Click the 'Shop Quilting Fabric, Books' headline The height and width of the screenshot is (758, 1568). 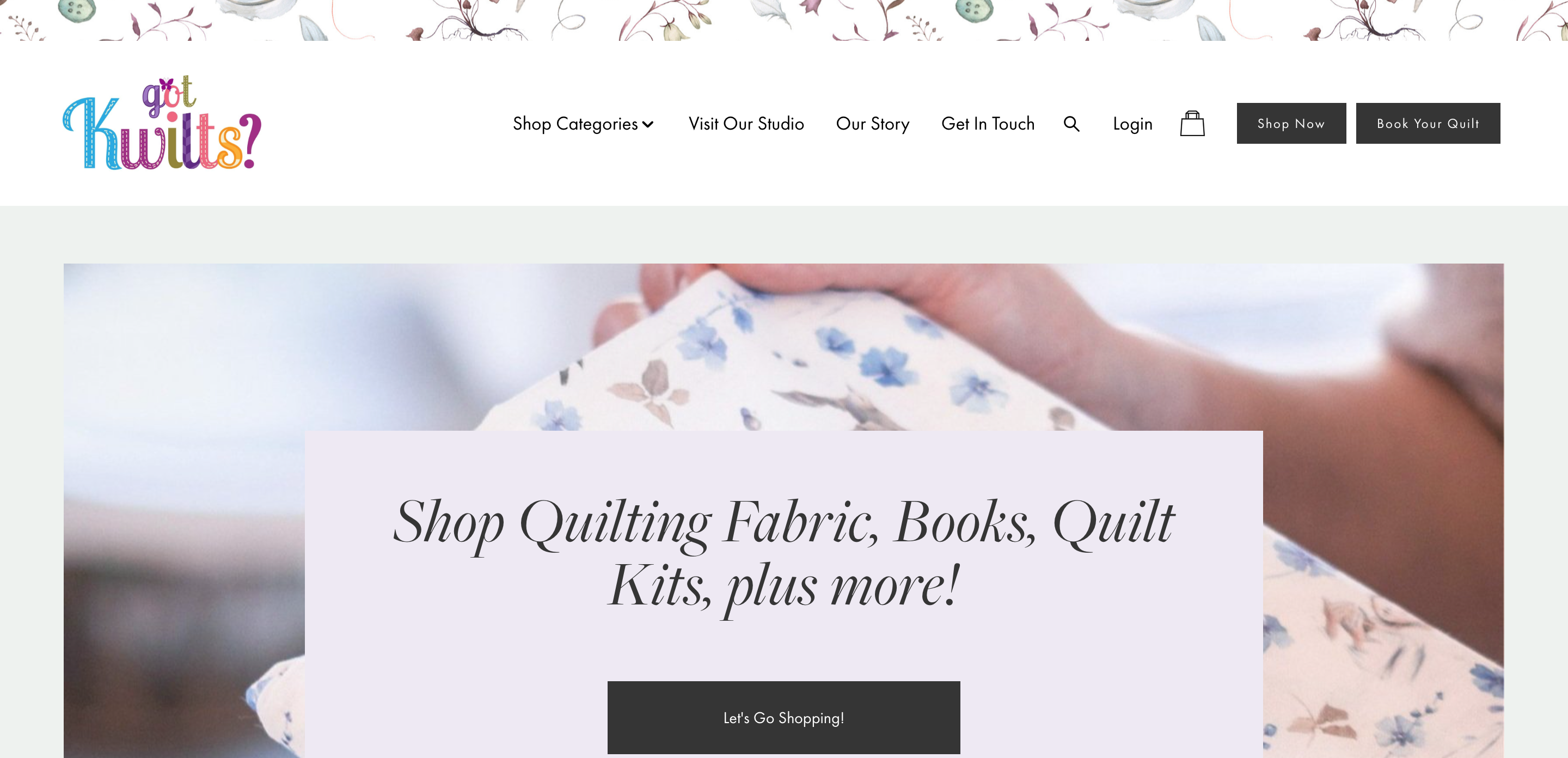[783, 553]
